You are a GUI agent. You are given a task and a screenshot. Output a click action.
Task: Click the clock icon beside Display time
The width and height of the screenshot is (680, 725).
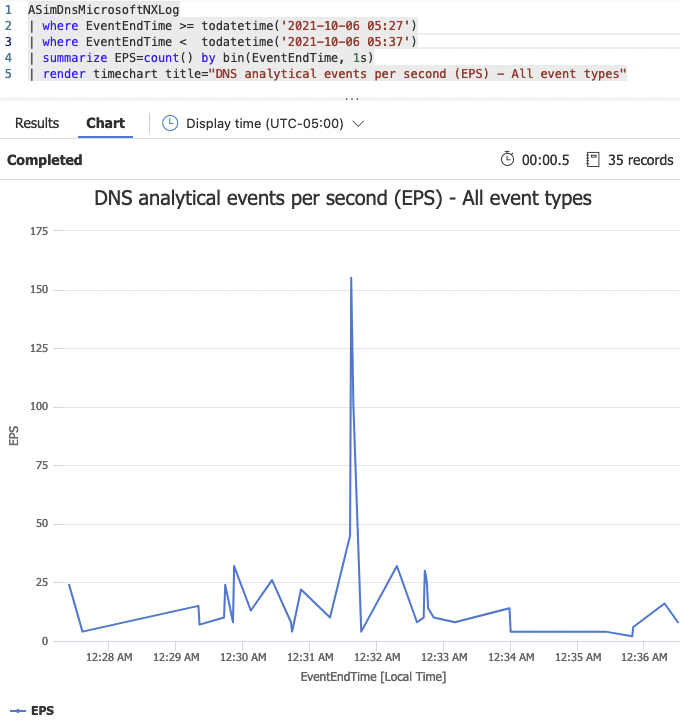(170, 123)
